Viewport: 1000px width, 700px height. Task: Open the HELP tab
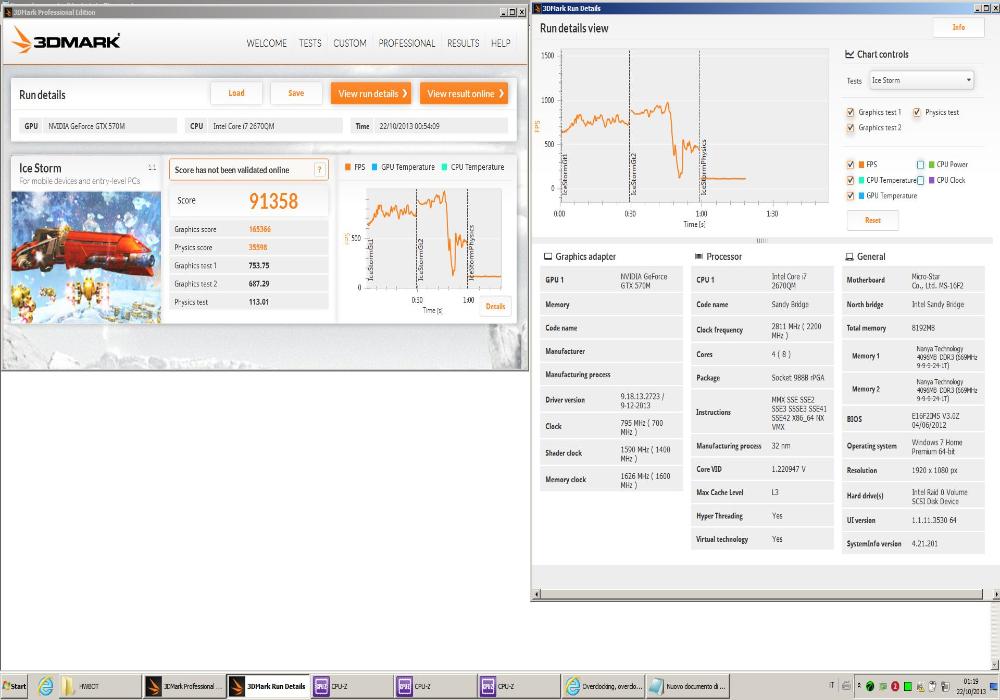(501, 43)
